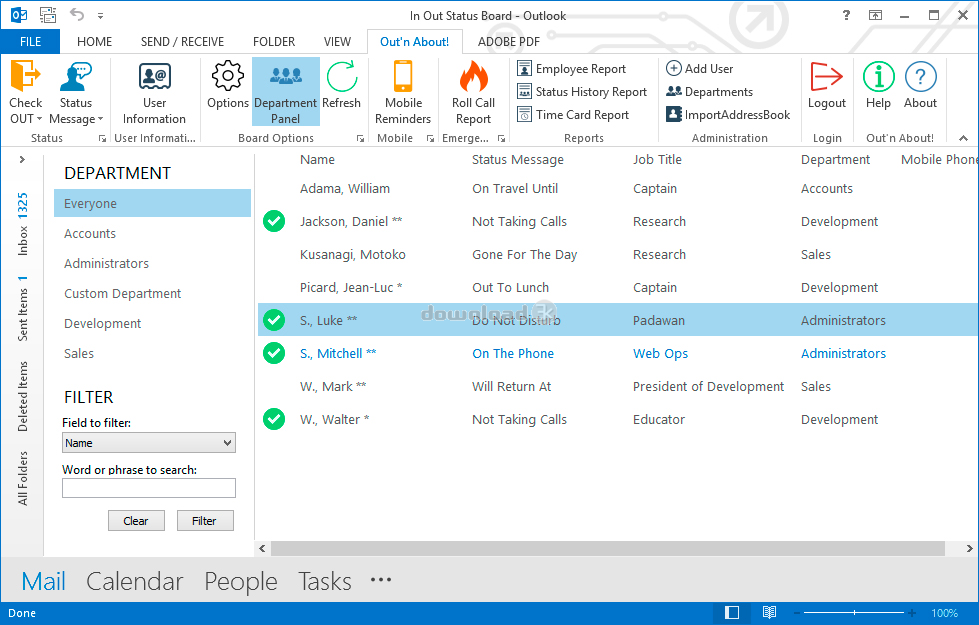Switch to the HOME tab

click(94, 42)
